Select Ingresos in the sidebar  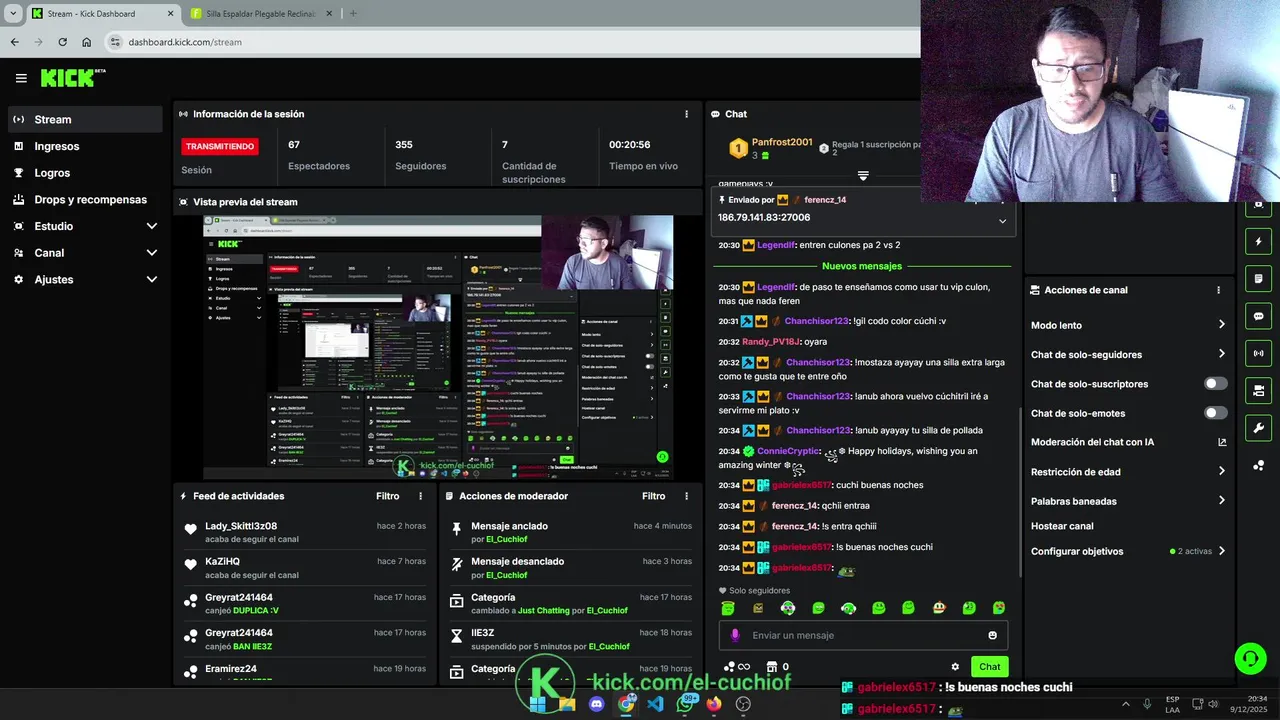pyautogui.click(x=85, y=146)
